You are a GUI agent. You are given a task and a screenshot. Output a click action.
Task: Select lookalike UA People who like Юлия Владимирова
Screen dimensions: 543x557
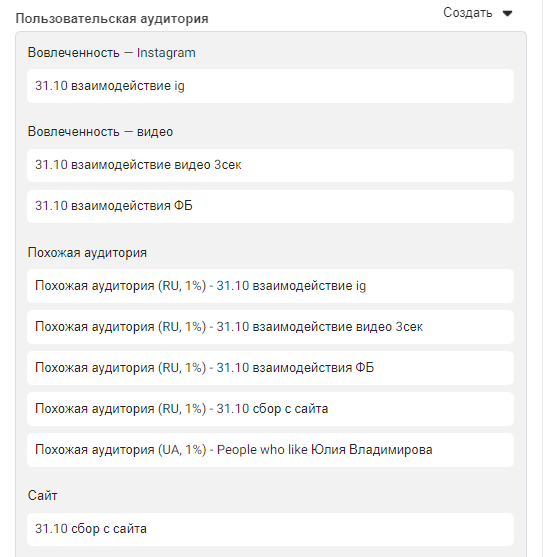(x=270, y=450)
